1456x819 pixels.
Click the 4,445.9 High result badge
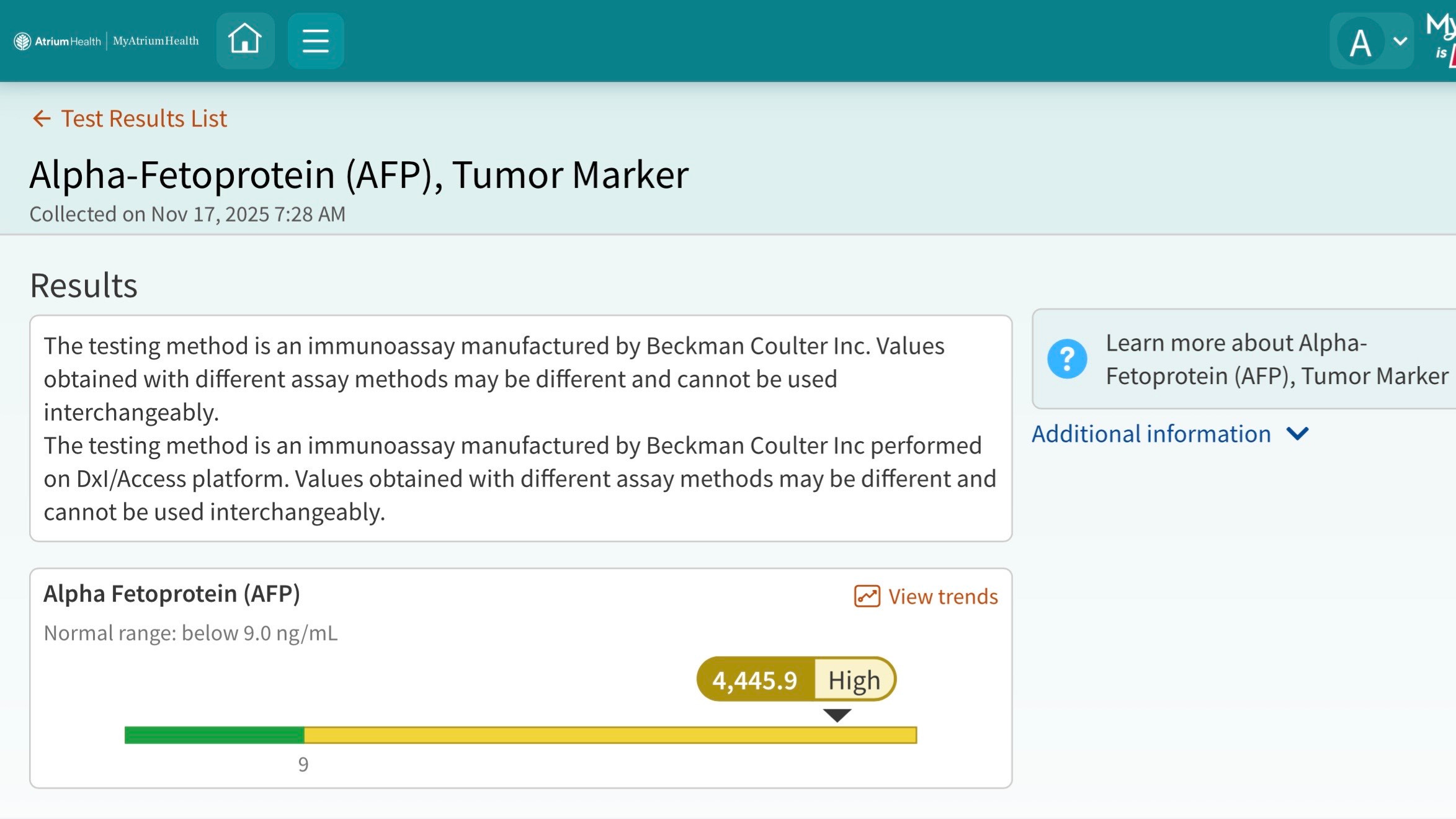pos(796,679)
